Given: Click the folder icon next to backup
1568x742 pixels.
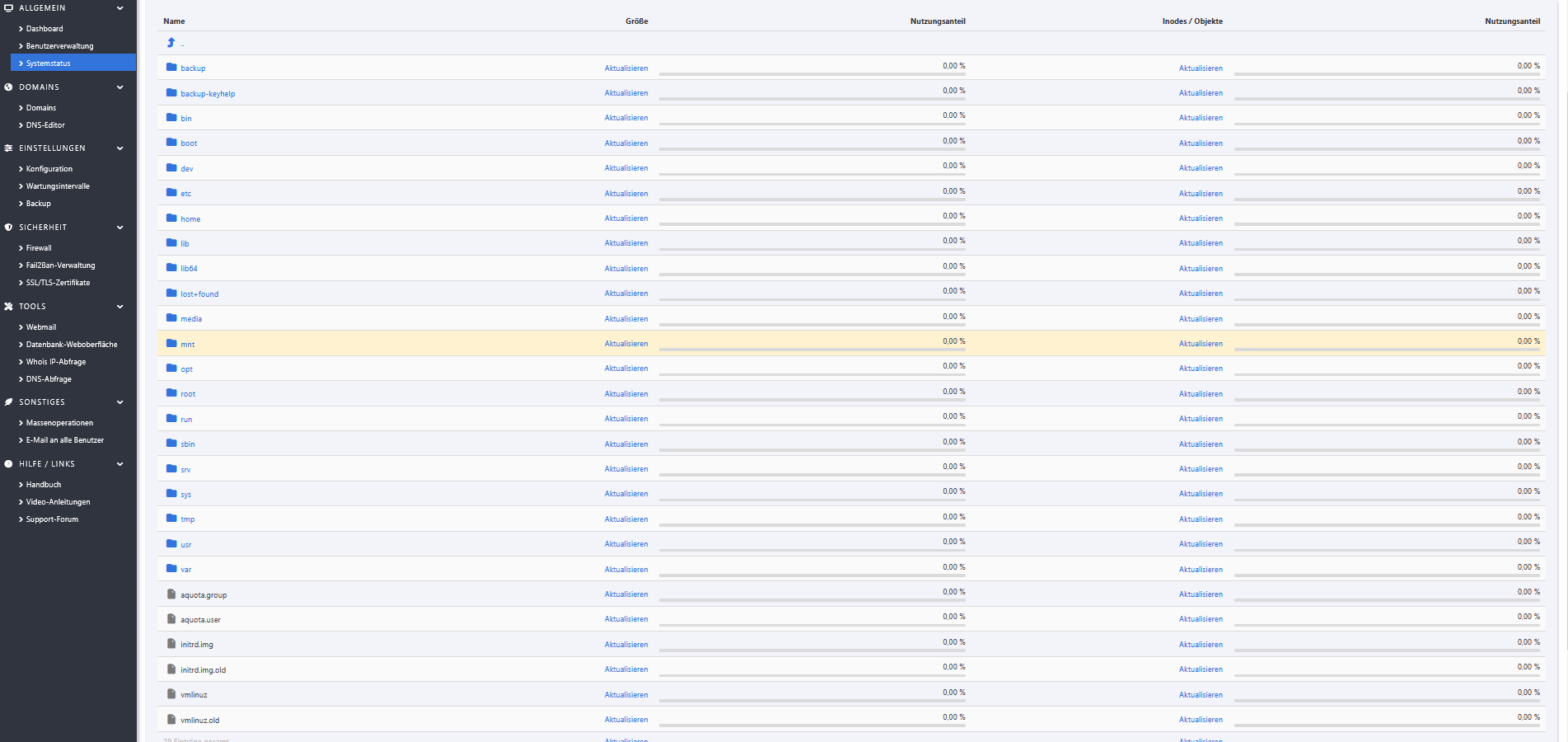Looking at the screenshot, I should coord(171,68).
